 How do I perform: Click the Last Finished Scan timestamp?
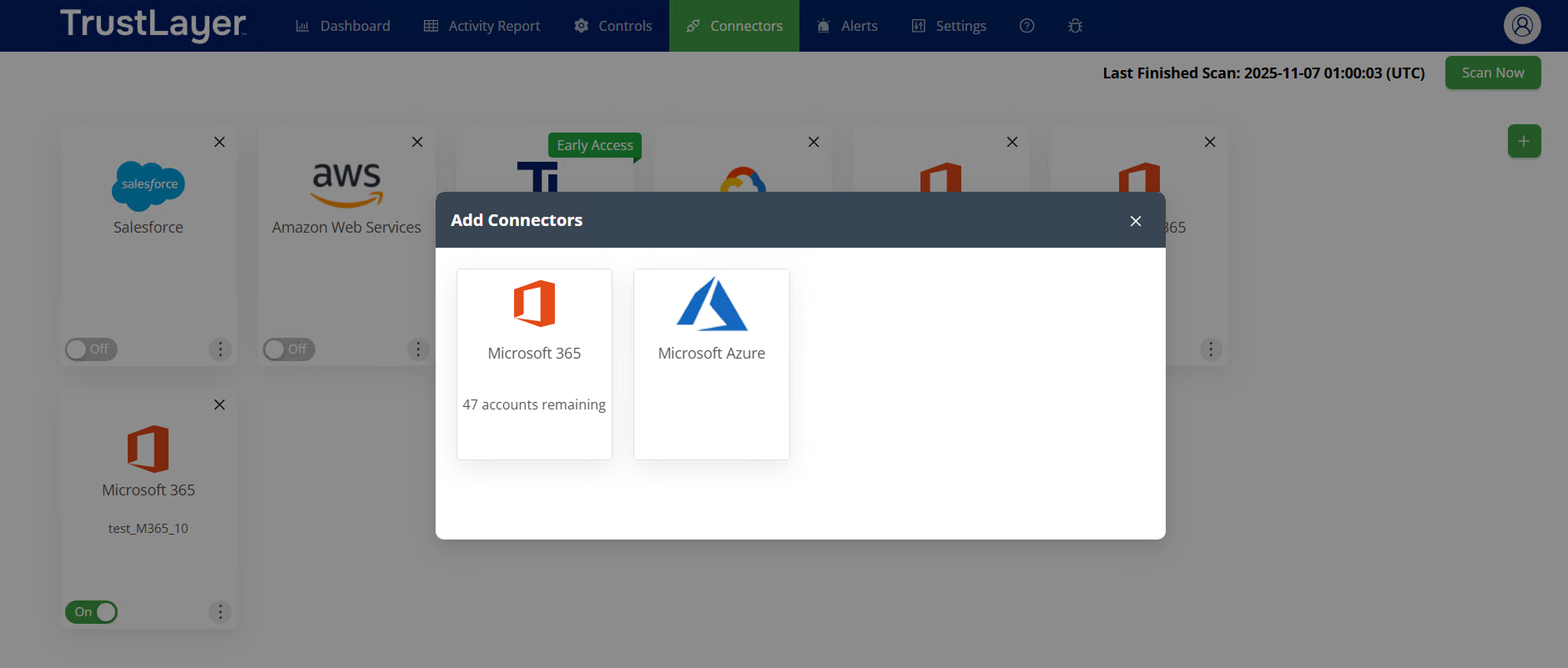point(1263,73)
